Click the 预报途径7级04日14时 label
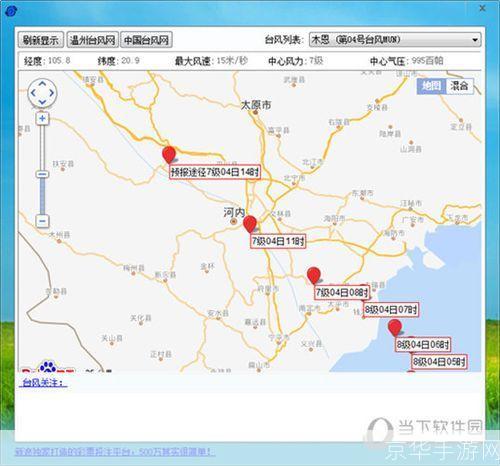The height and width of the screenshot is (466, 500). [215, 172]
